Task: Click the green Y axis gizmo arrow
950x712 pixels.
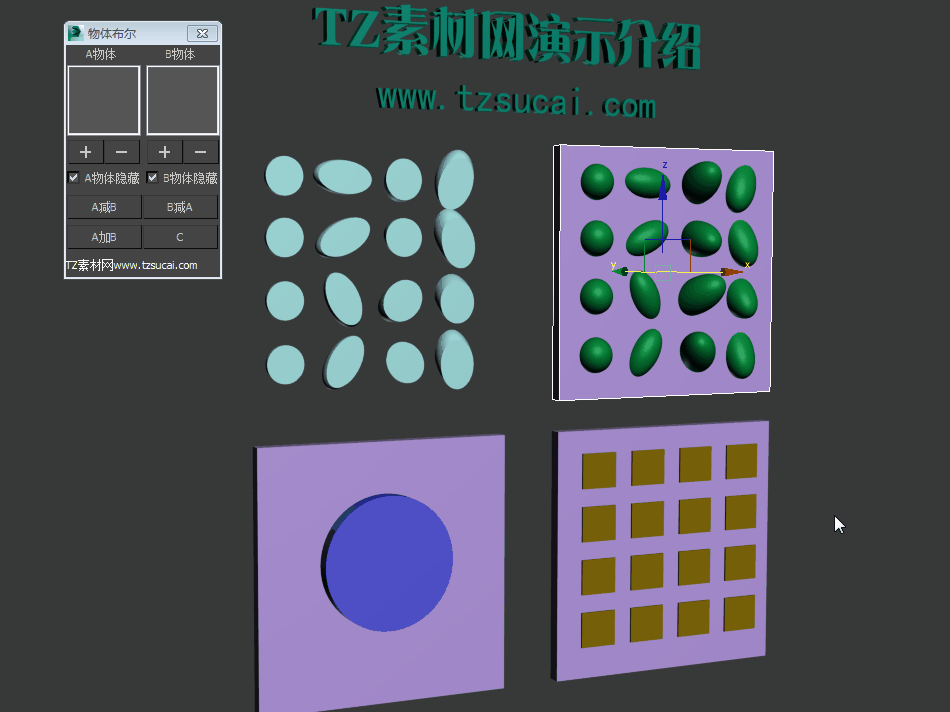Action: [620, 271]
